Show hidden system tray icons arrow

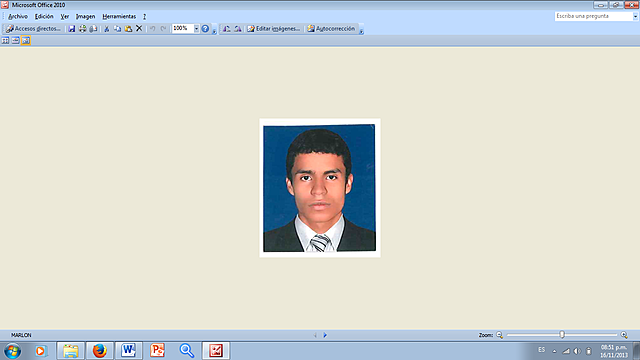[554, 351]
